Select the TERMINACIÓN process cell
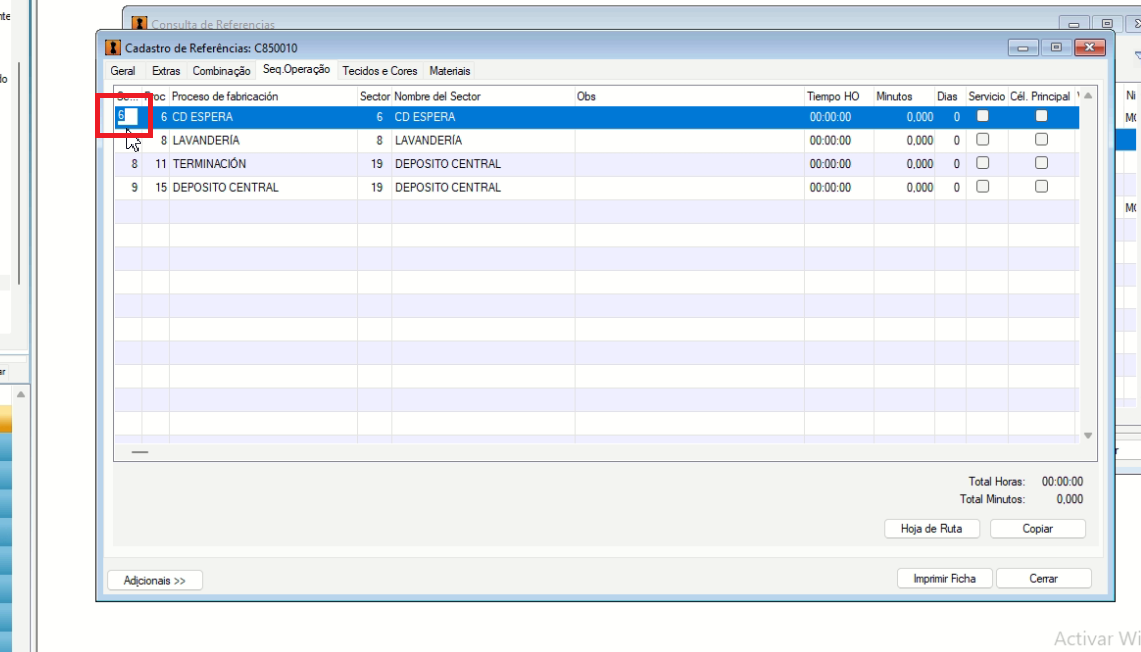The width and height of the screenshot is (1141, 652). click(x=210, y=164)
